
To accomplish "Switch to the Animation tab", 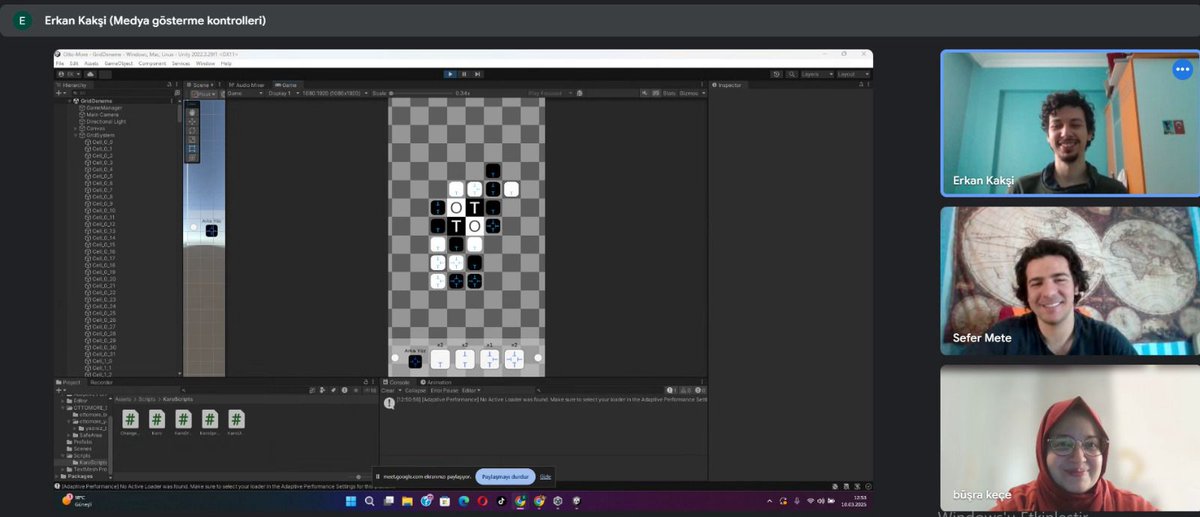I will [x=437, y=382].
